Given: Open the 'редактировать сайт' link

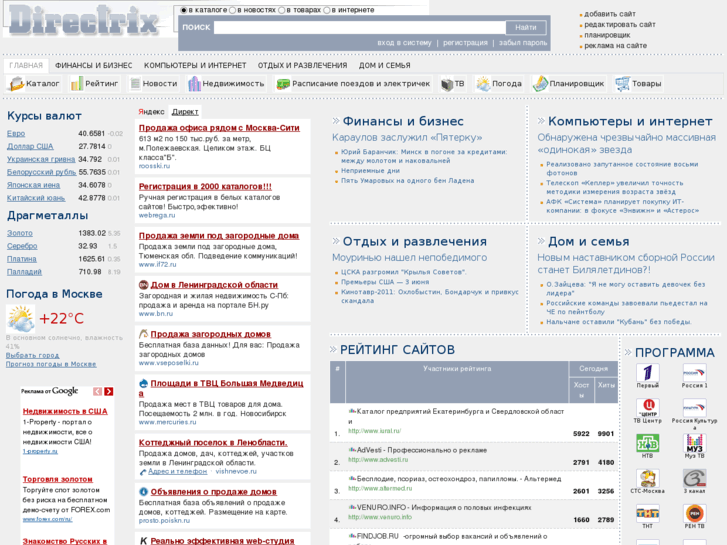Looking at the screenshot, I should click(x=620, y=25).
